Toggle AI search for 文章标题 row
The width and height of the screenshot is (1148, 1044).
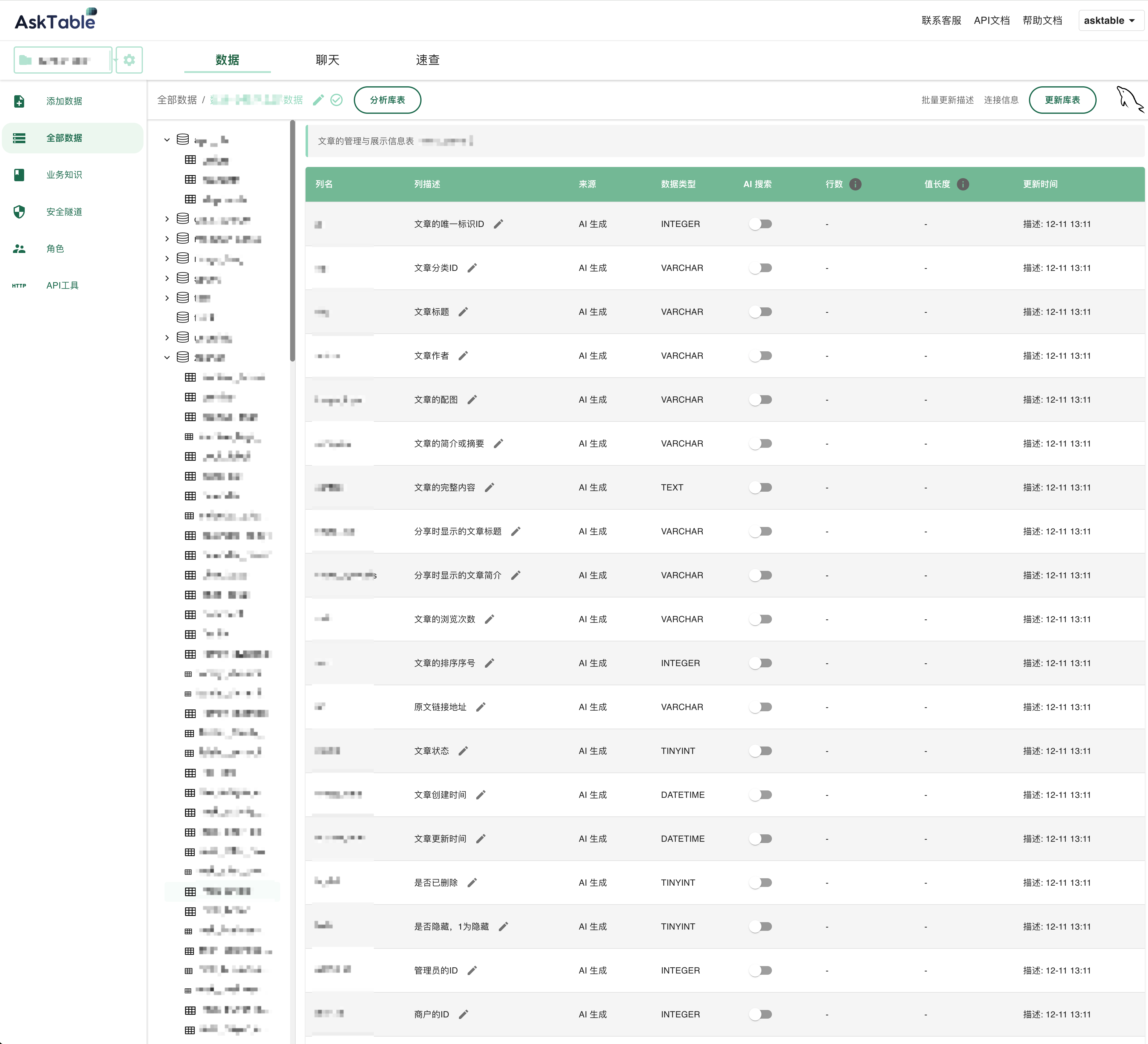[x=761, y=311]
